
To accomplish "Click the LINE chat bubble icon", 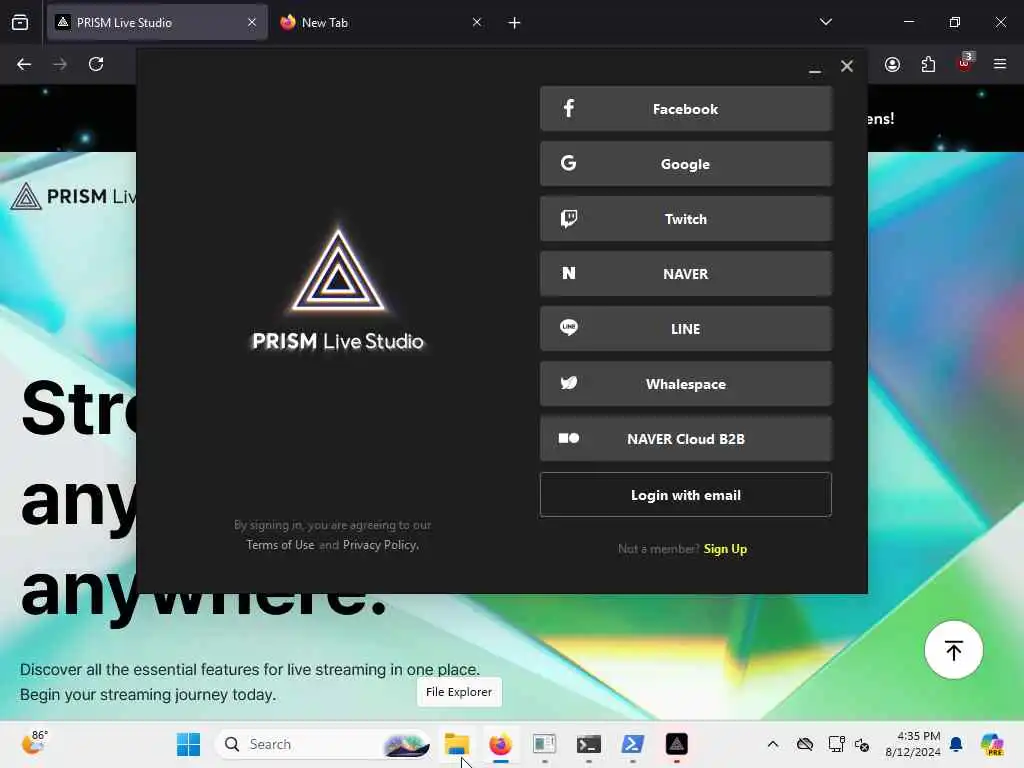I will tap(569, 327).
